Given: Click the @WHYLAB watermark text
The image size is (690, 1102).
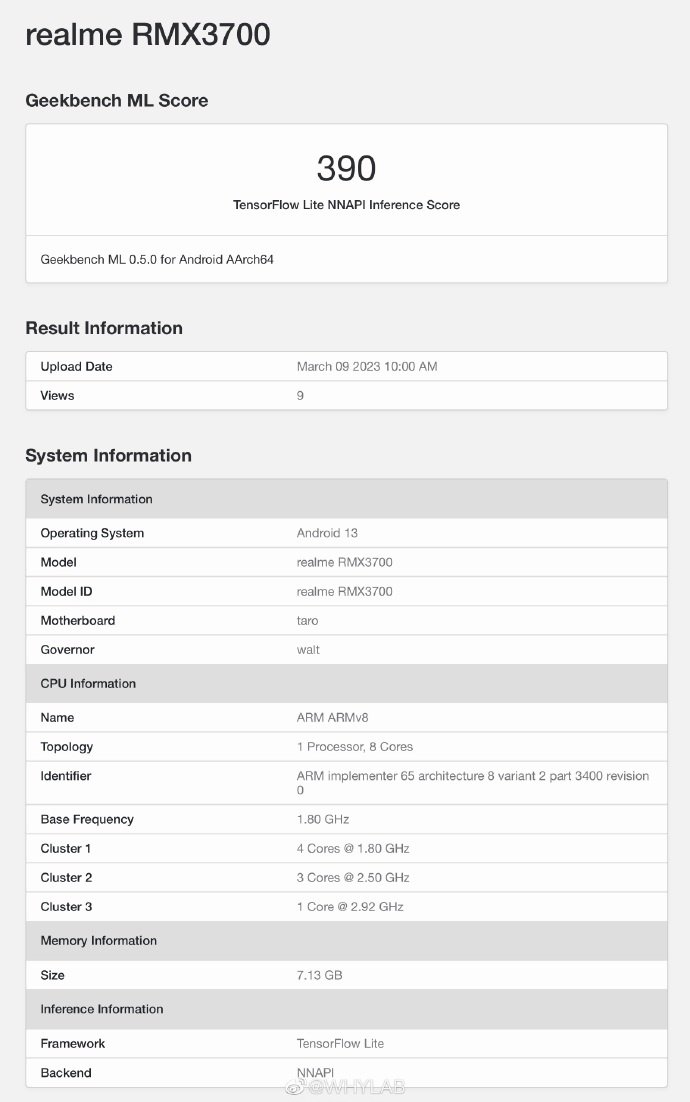Looking at the screenshot, I should (x=356, y=1086).
